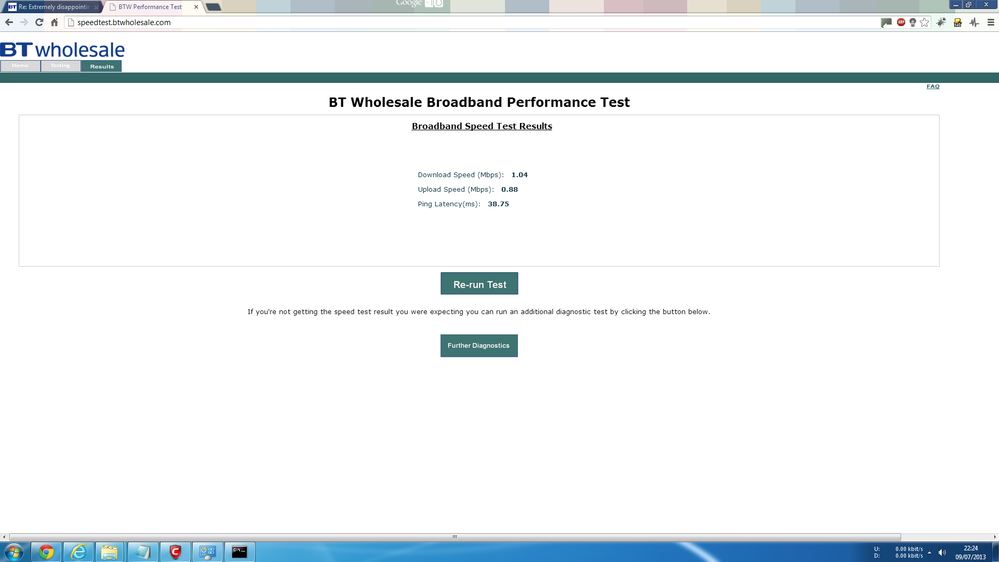The width and height of the screenshot is (999, 562).
Task: Open Windows Explorer folder in taskbar
Action: [110, 552]
